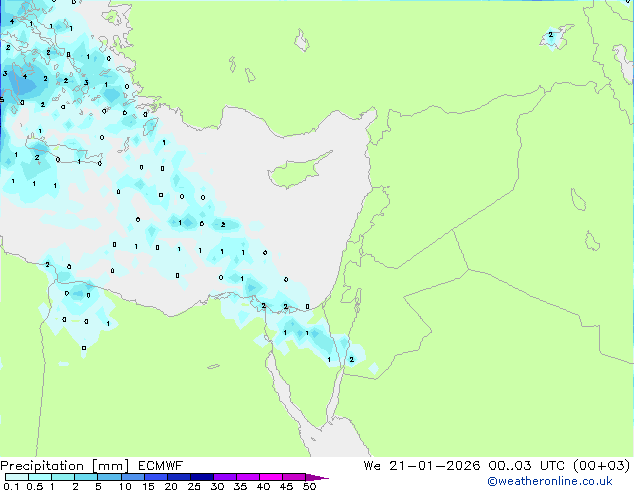Select the 2–5 mm legend color swatch

86,477
